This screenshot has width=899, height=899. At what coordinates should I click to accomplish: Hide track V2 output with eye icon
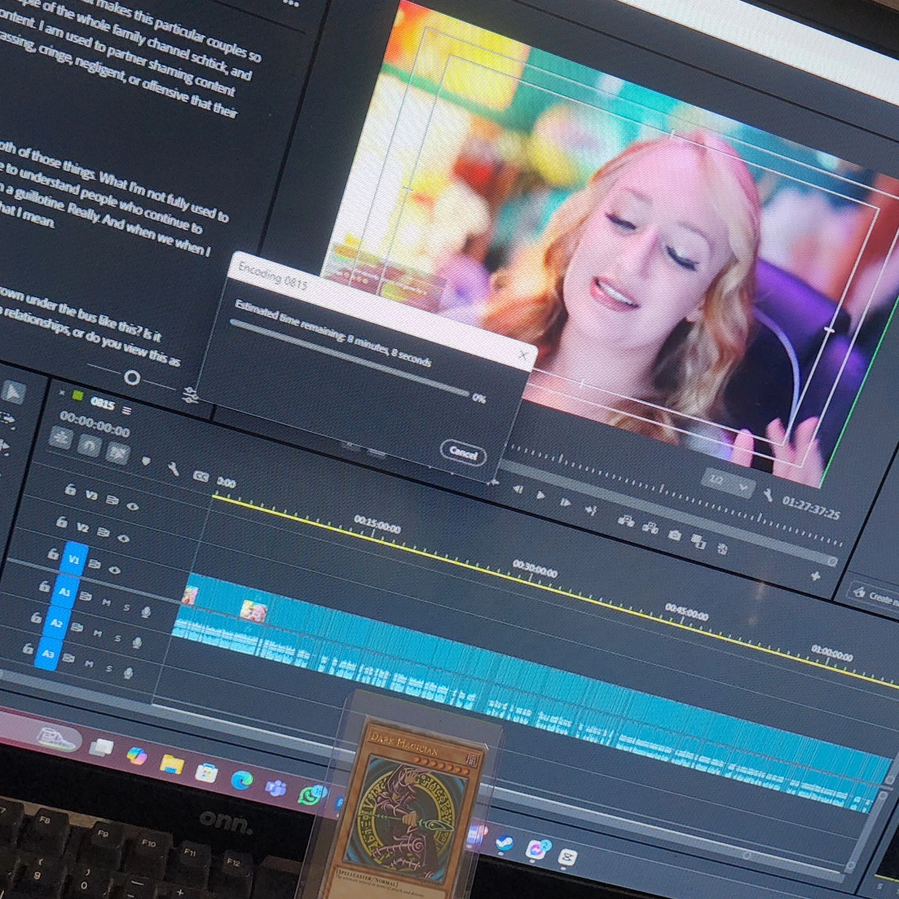[123, 538]
